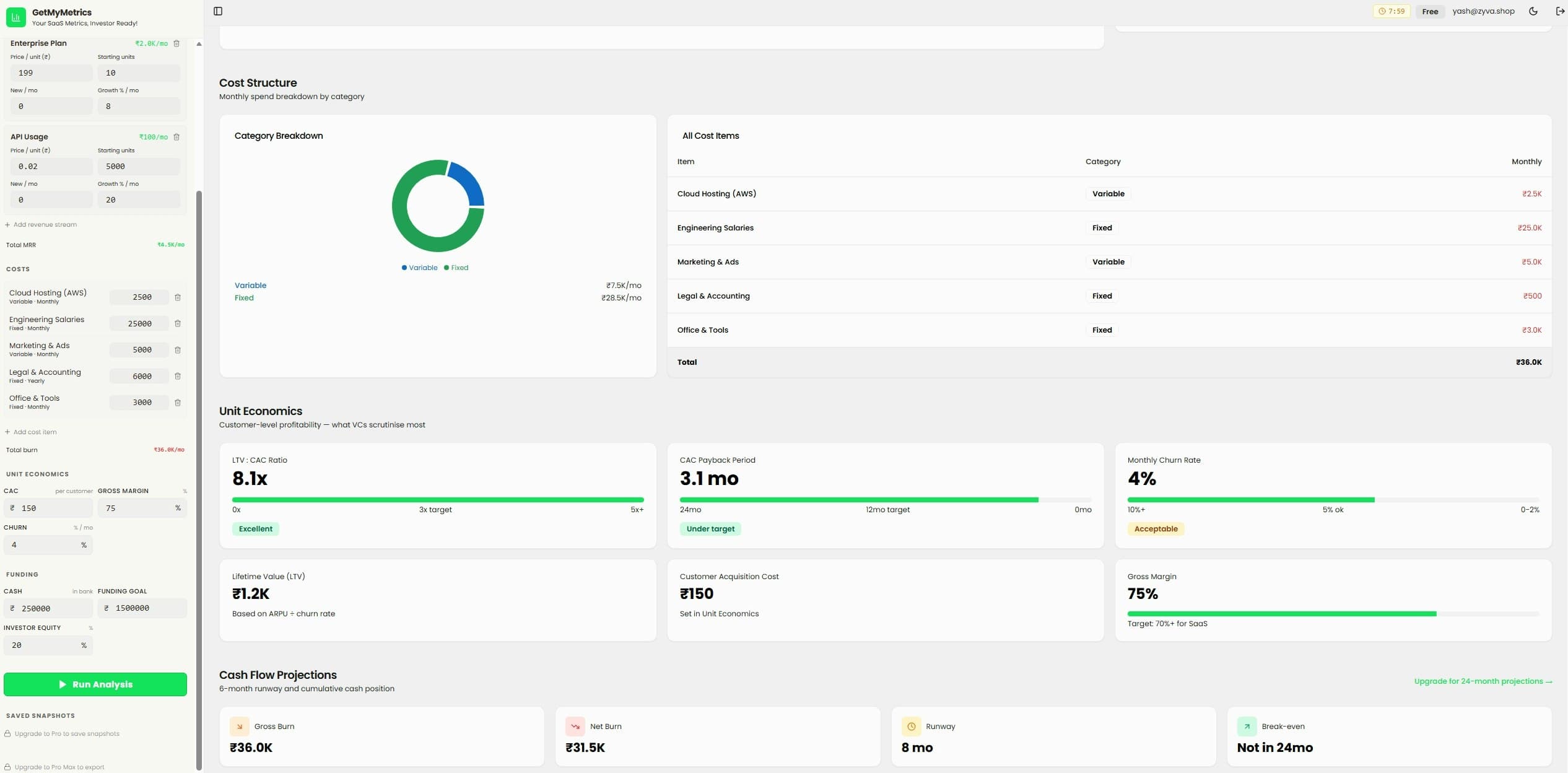
Task: Click the Variable badge on Marketing & Ads
Action: pyautogui.click(x=1108, y=261)
